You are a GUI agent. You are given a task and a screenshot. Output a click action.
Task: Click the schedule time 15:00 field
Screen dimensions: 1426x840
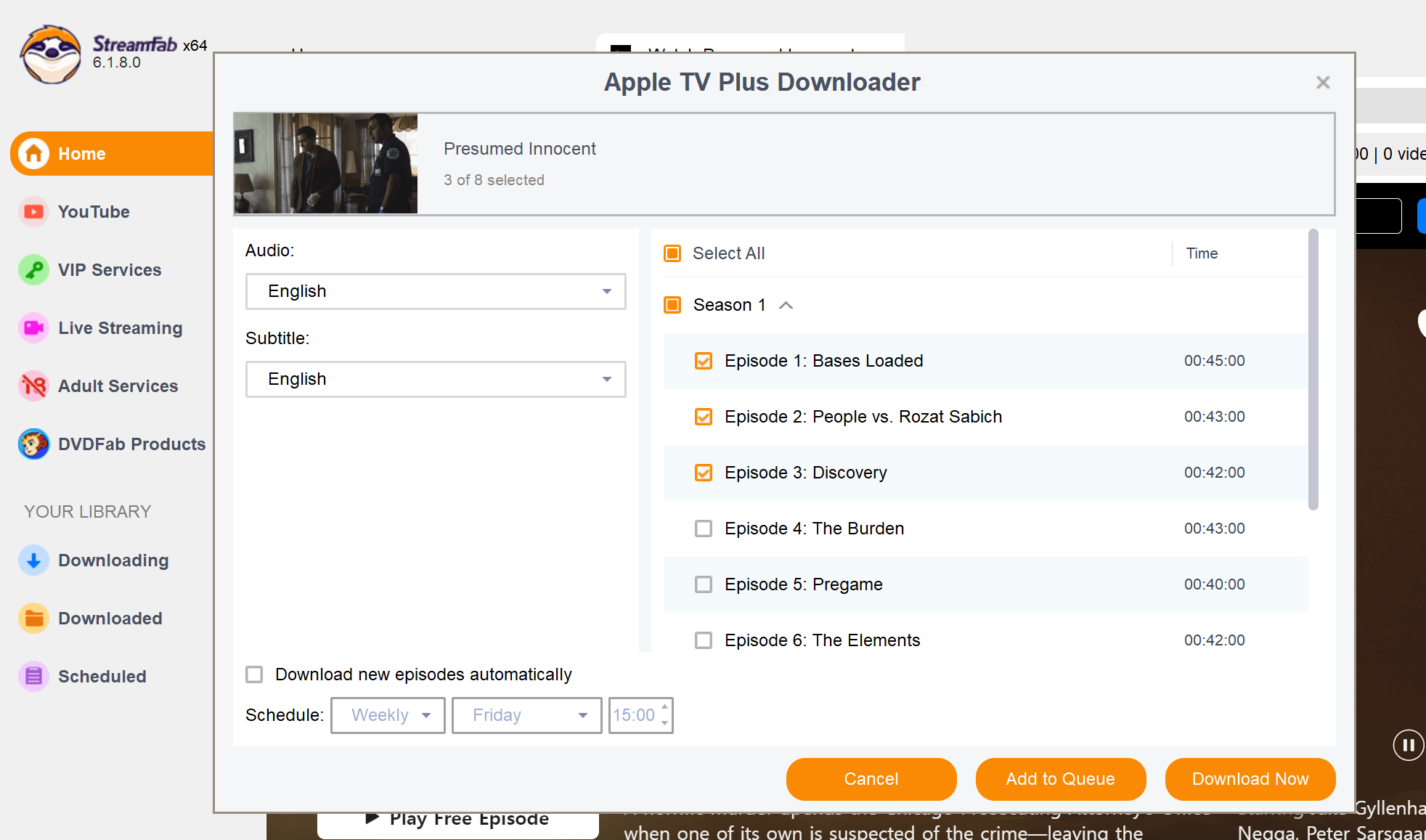point(634,715)
